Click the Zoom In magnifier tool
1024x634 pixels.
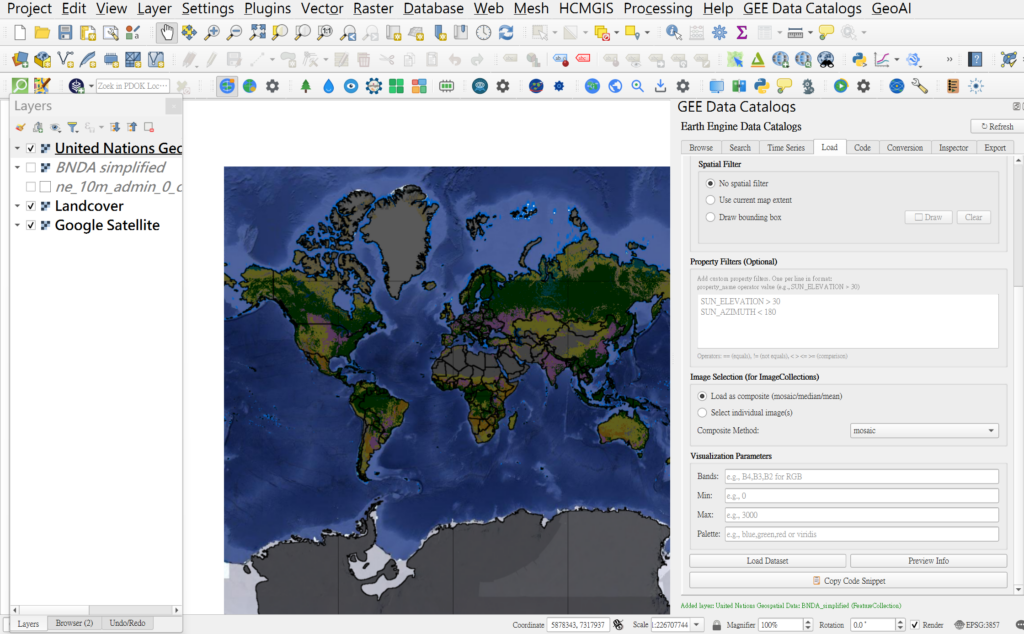tap(212, 33)
